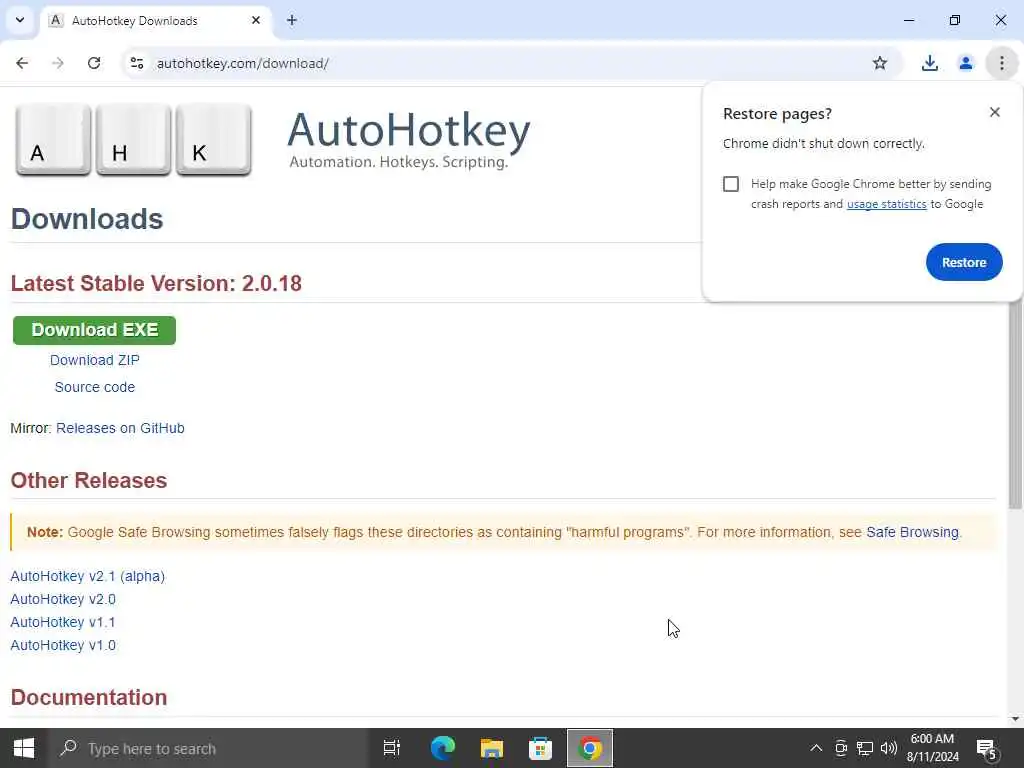Open AutoHotkey v2.1 (alpha) link

(88, 576)
